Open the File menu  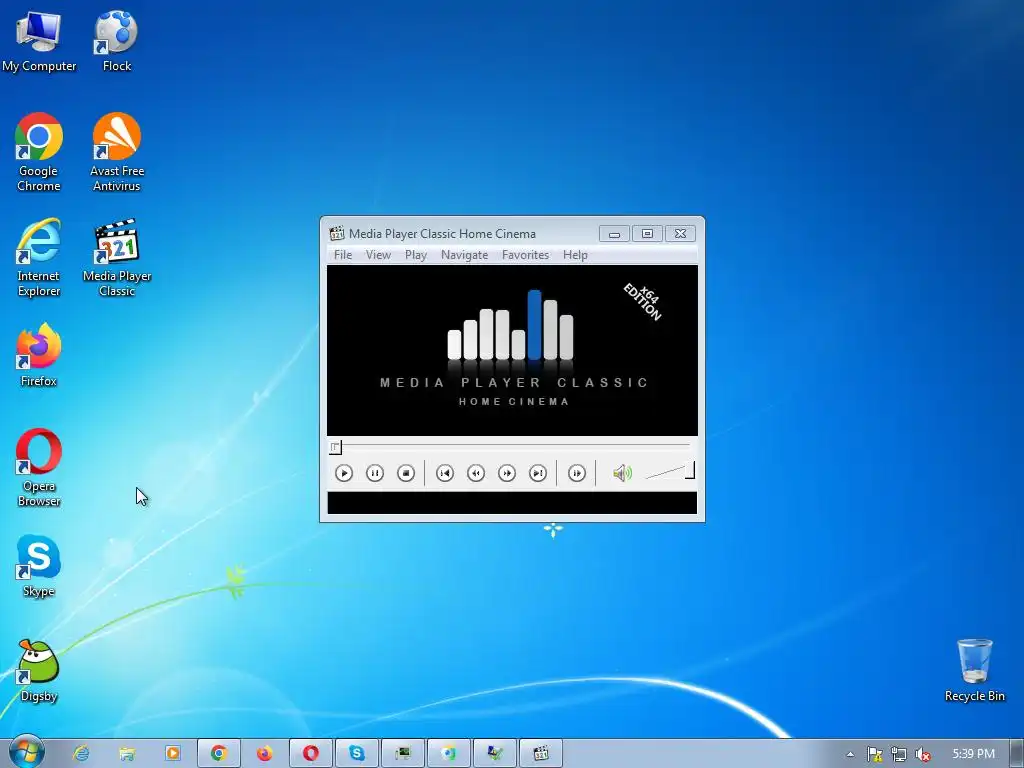click(343, 255)
